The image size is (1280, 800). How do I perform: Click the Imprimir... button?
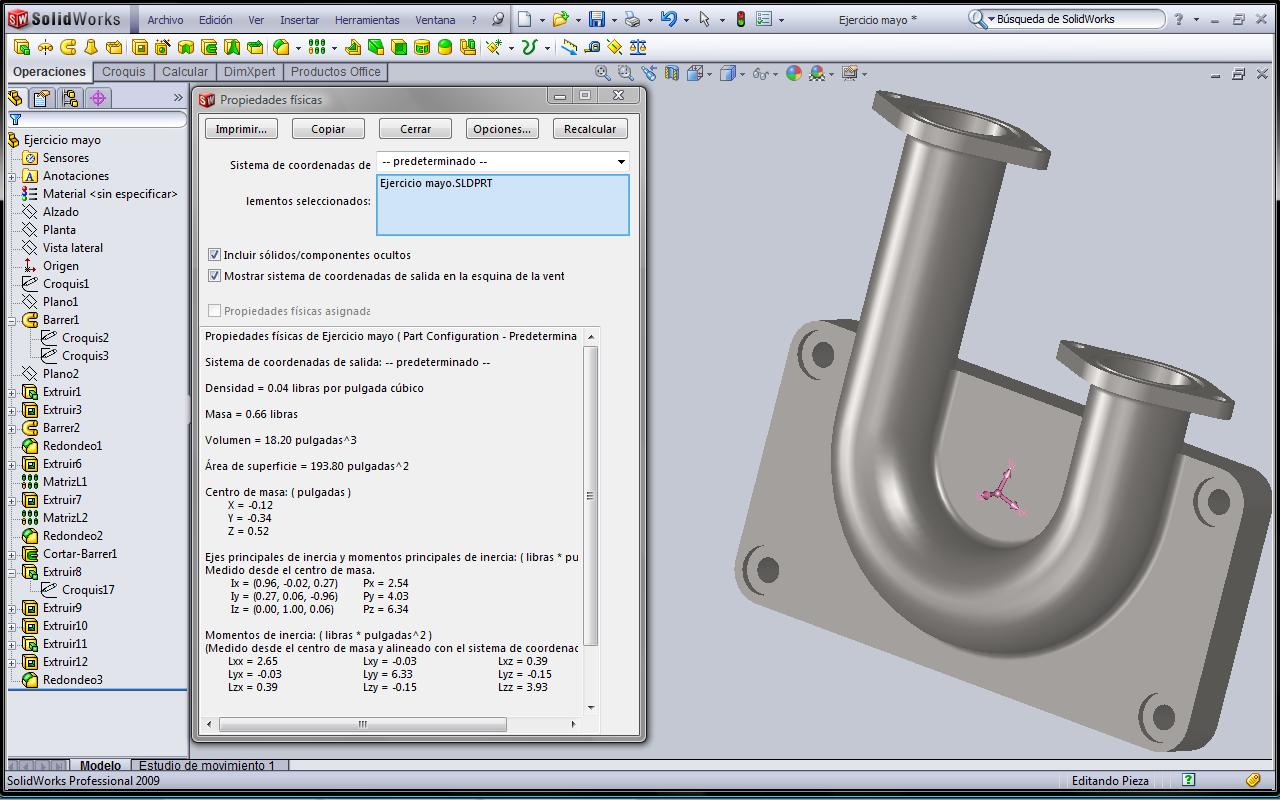click(x=241, y=129)
